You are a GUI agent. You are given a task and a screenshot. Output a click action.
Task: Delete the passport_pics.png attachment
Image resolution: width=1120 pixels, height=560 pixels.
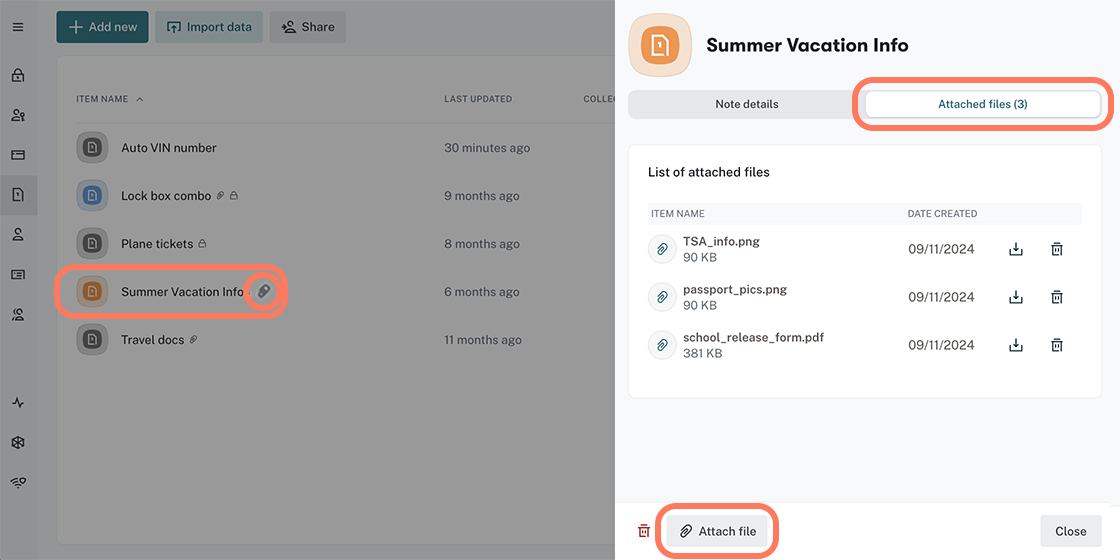[1057, 297]
